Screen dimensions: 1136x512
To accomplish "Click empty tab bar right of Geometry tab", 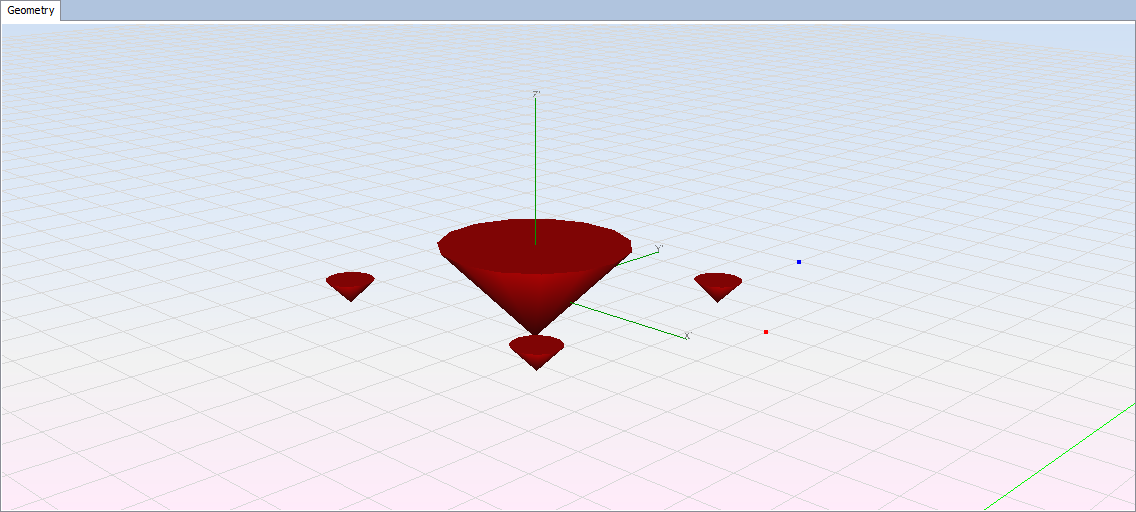I will point(600,11).
